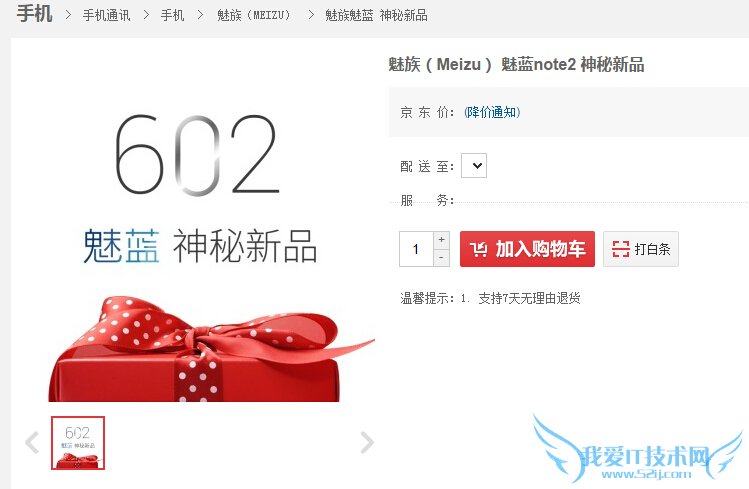
Task: Open the 手机 top-level breadcrumb category
Action: click(34, 13)
